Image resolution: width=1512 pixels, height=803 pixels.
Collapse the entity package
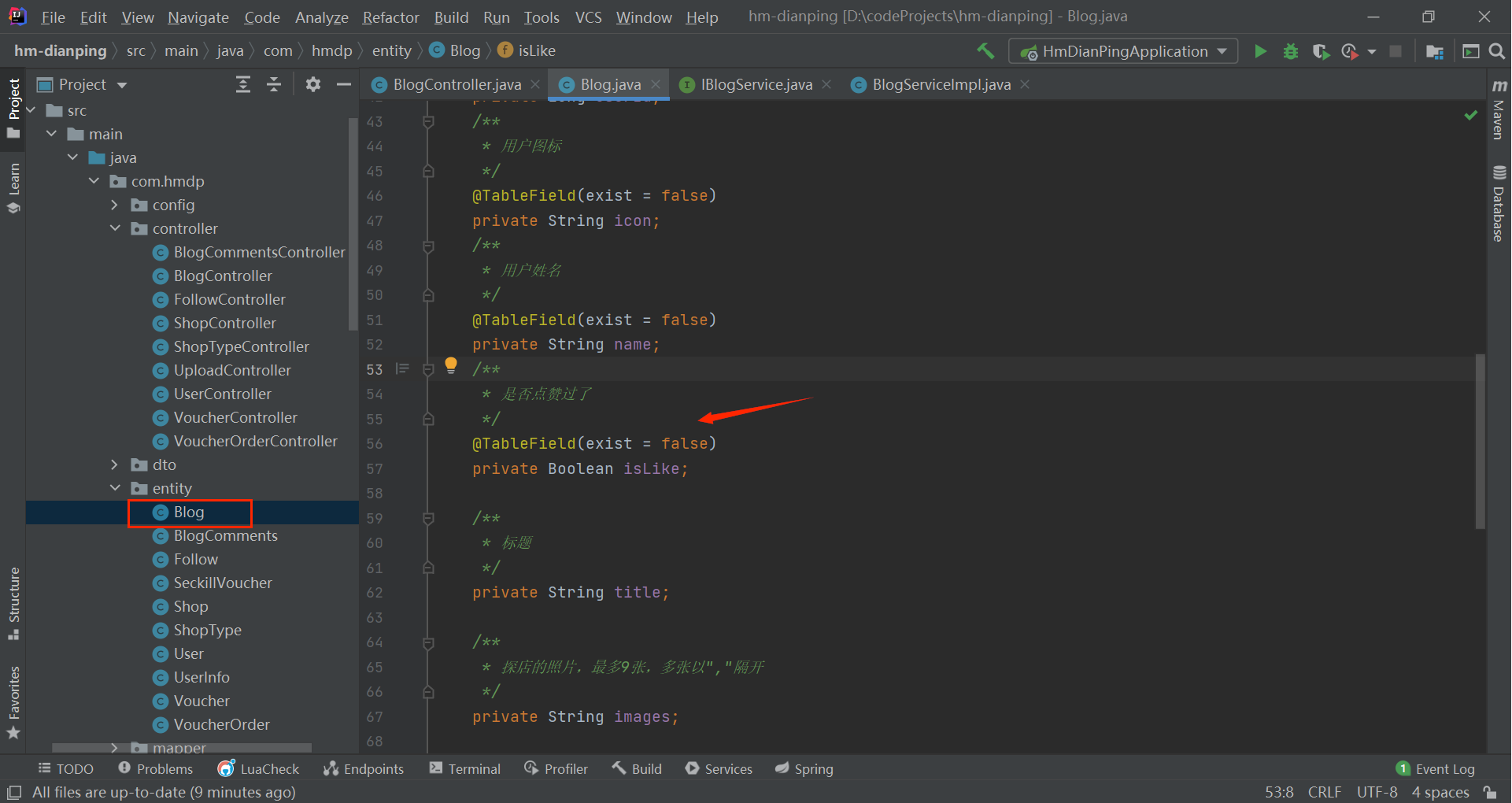click(x=115, y=488)
